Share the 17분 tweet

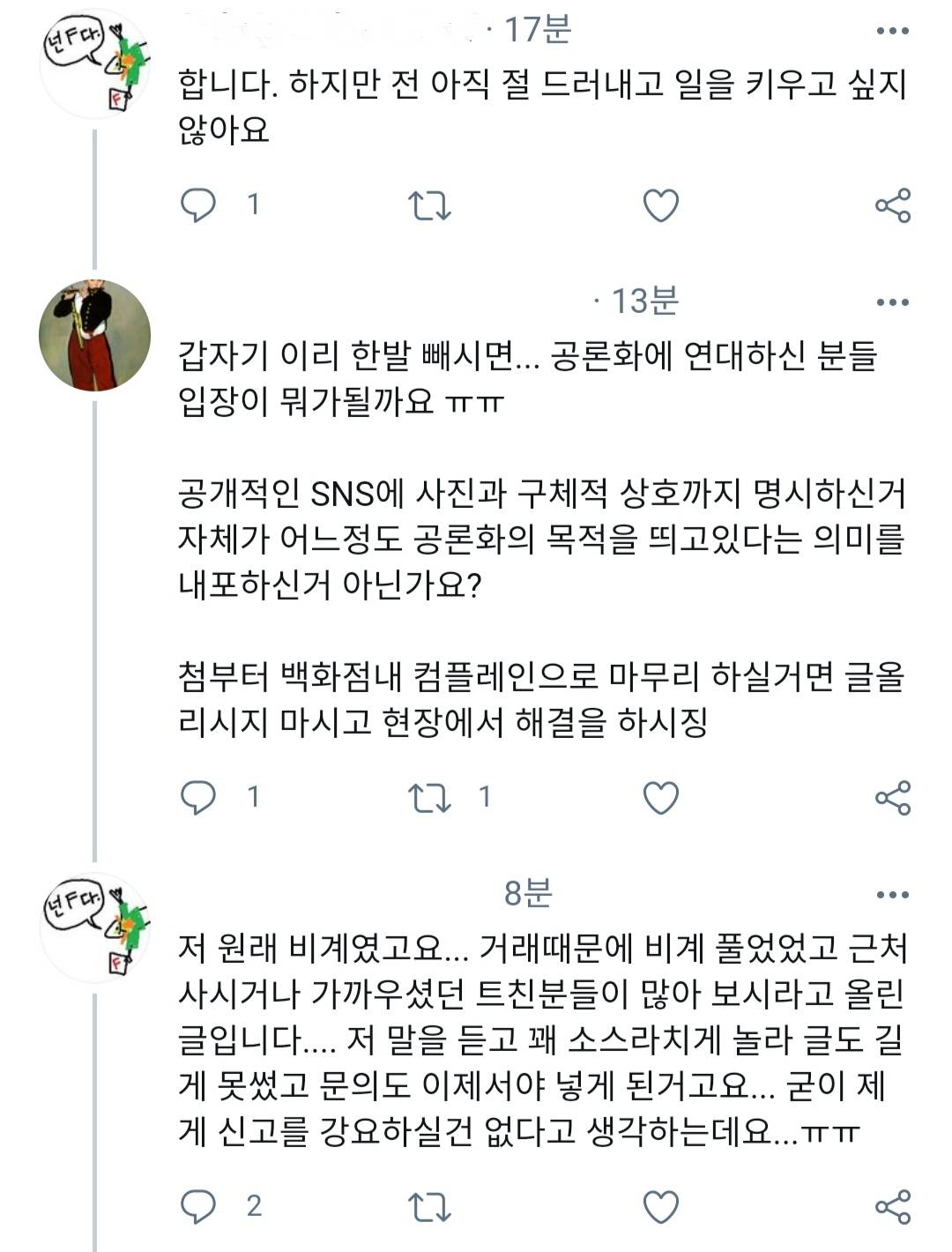[x=892, y=205]
